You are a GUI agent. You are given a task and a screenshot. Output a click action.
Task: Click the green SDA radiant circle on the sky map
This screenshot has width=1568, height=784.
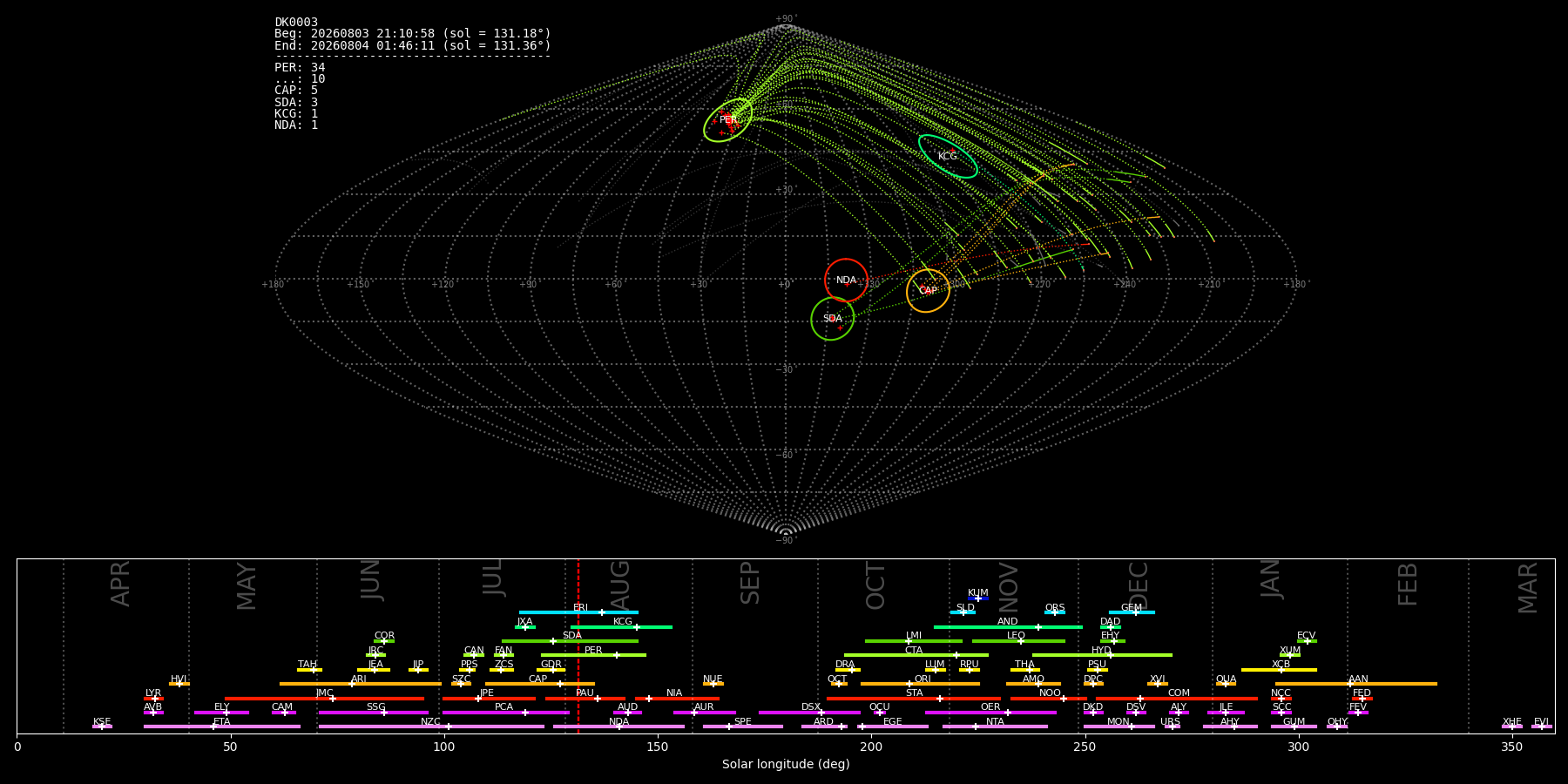point(833,319)
